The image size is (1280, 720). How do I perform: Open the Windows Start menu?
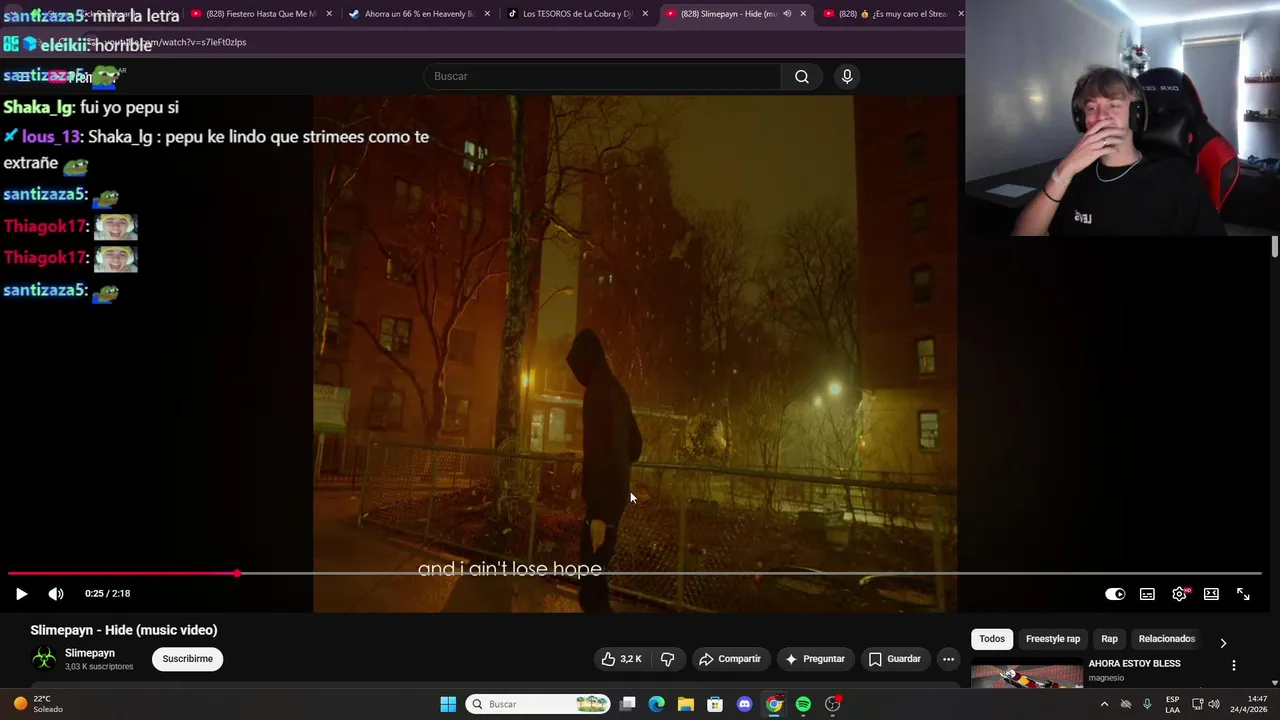448,704
